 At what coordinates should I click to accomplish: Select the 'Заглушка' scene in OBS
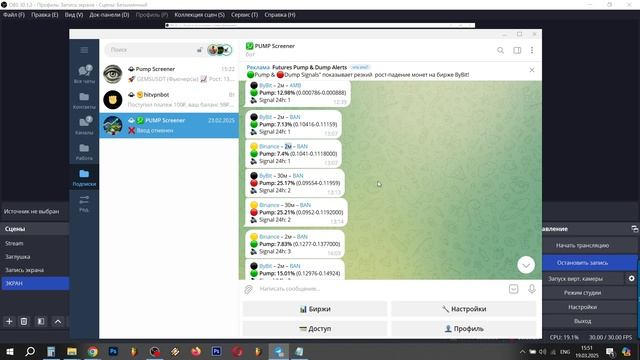35,257
